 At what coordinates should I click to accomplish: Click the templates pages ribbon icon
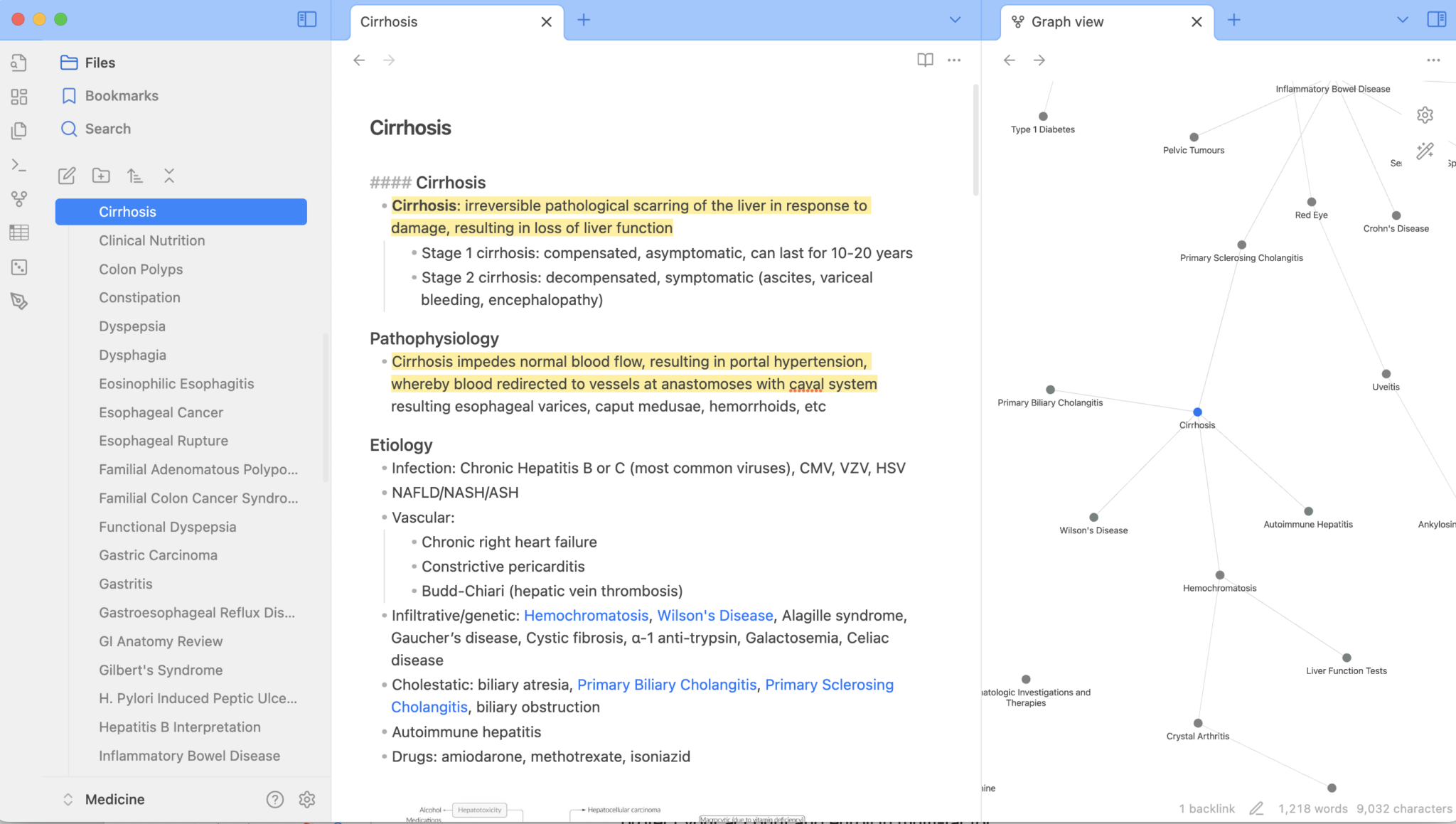pyautogui.click(x=19, y=131)
